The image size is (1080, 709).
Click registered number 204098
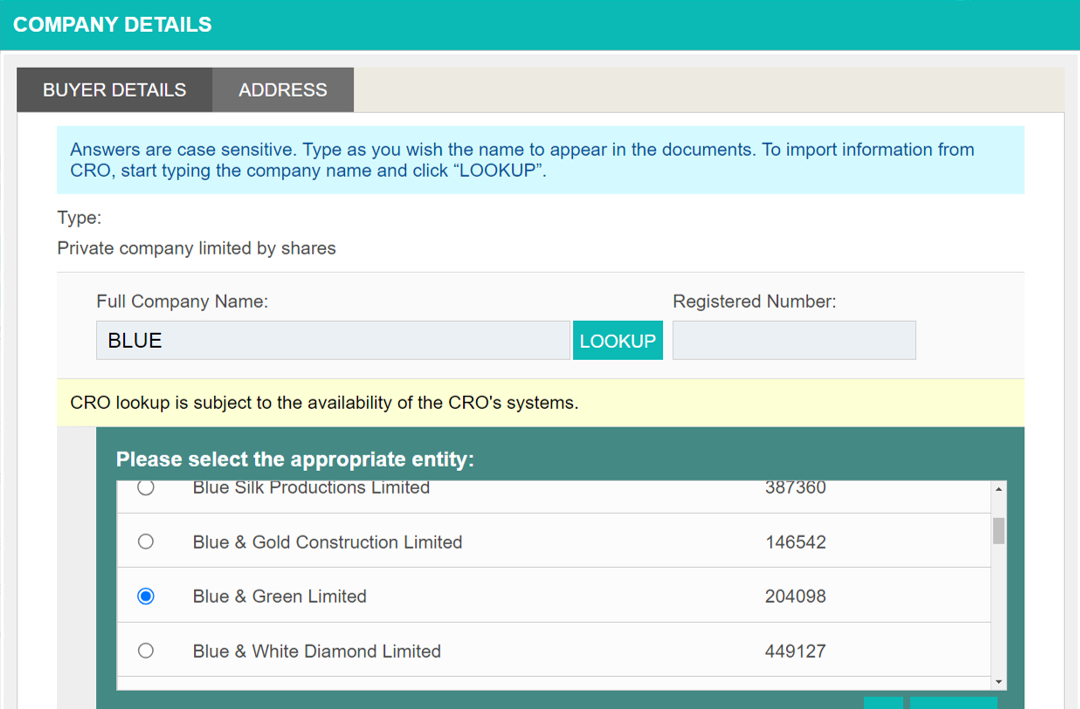tap(796, 597)
